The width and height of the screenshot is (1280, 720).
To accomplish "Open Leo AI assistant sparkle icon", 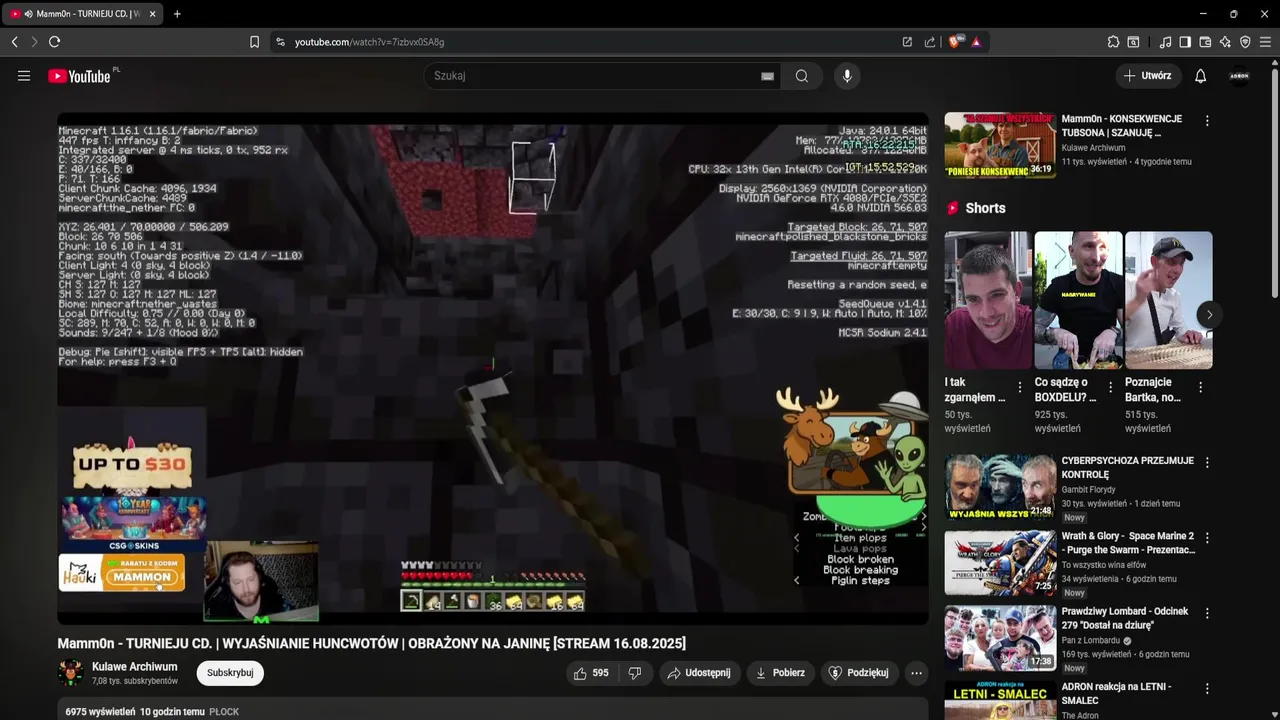I will pyautogui.click(x=1225, y=42).
